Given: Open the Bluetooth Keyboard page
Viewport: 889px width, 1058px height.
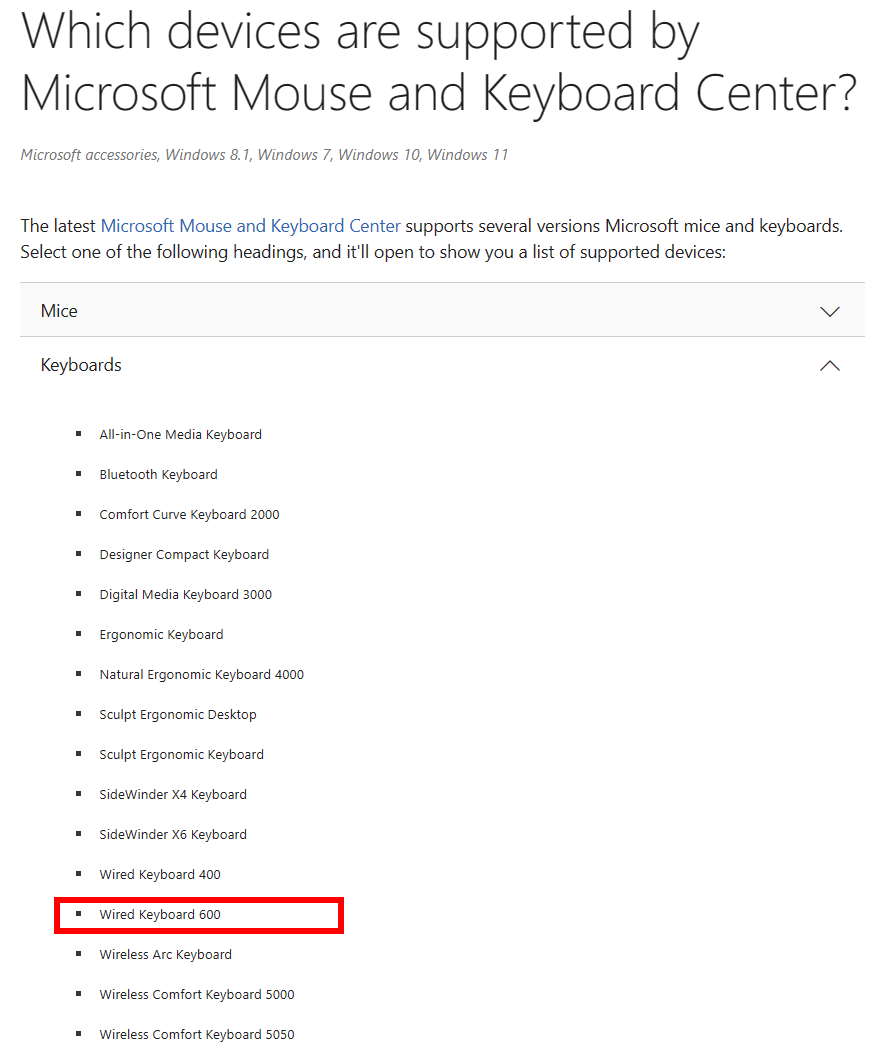Looking at the screenshot, I should click(x=158, y=474).
